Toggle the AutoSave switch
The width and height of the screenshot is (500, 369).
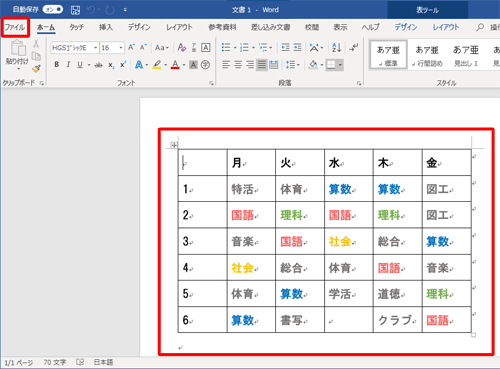click(x=53, y=10)
